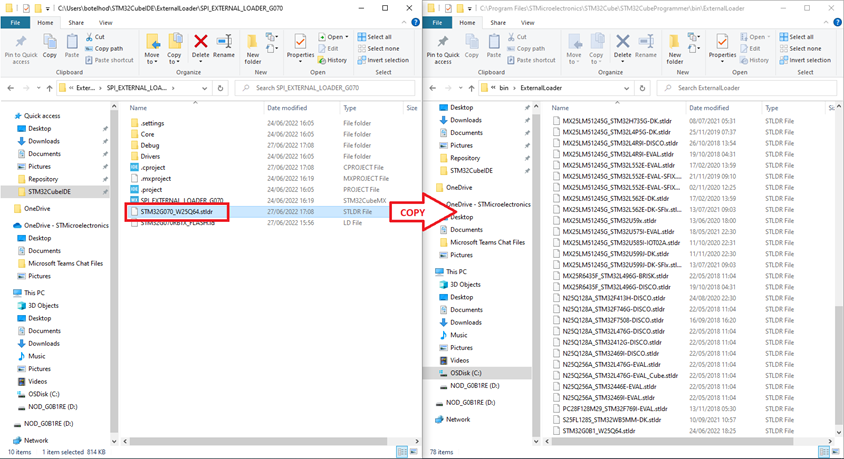
Task: Click Copy icon in left window ribbon
Action: (49, 44)
